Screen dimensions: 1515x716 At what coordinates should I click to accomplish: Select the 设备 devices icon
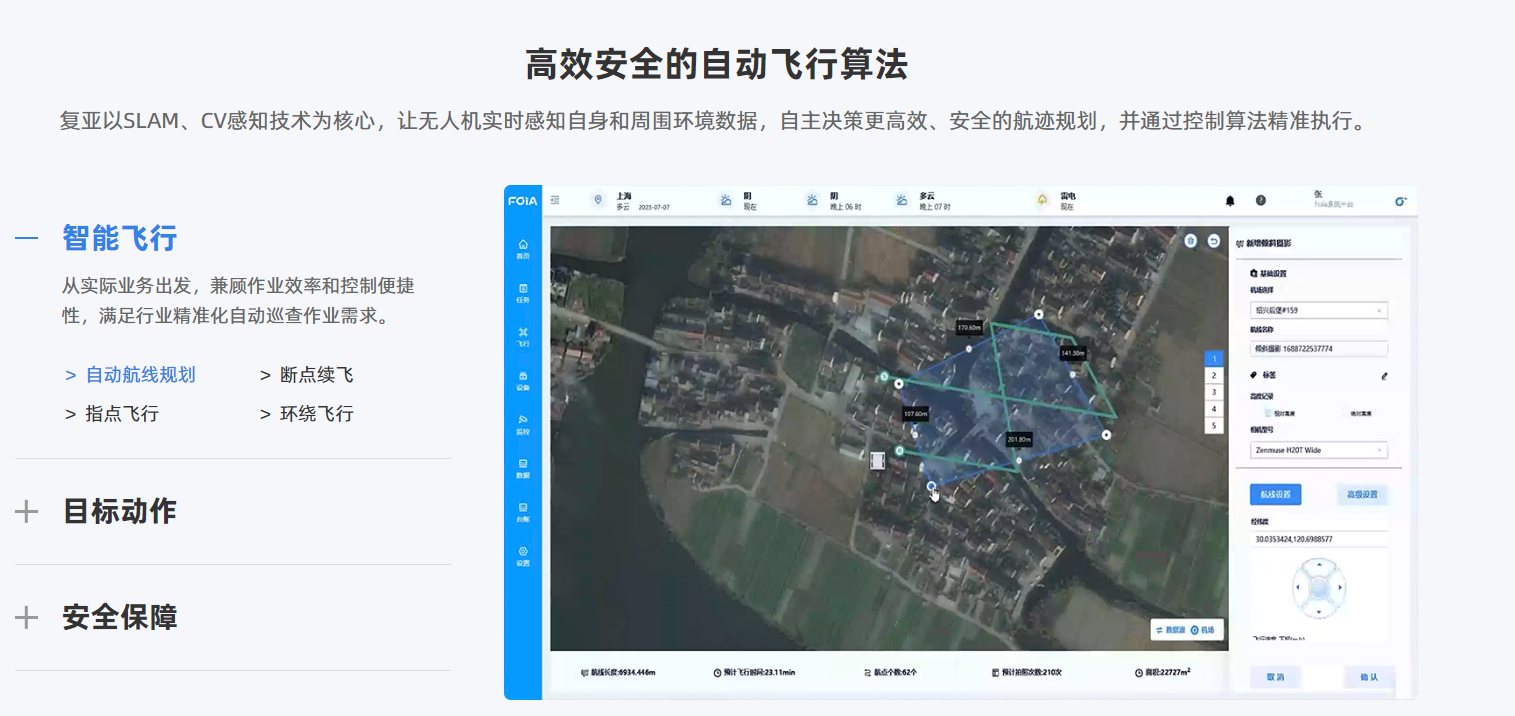521,382
